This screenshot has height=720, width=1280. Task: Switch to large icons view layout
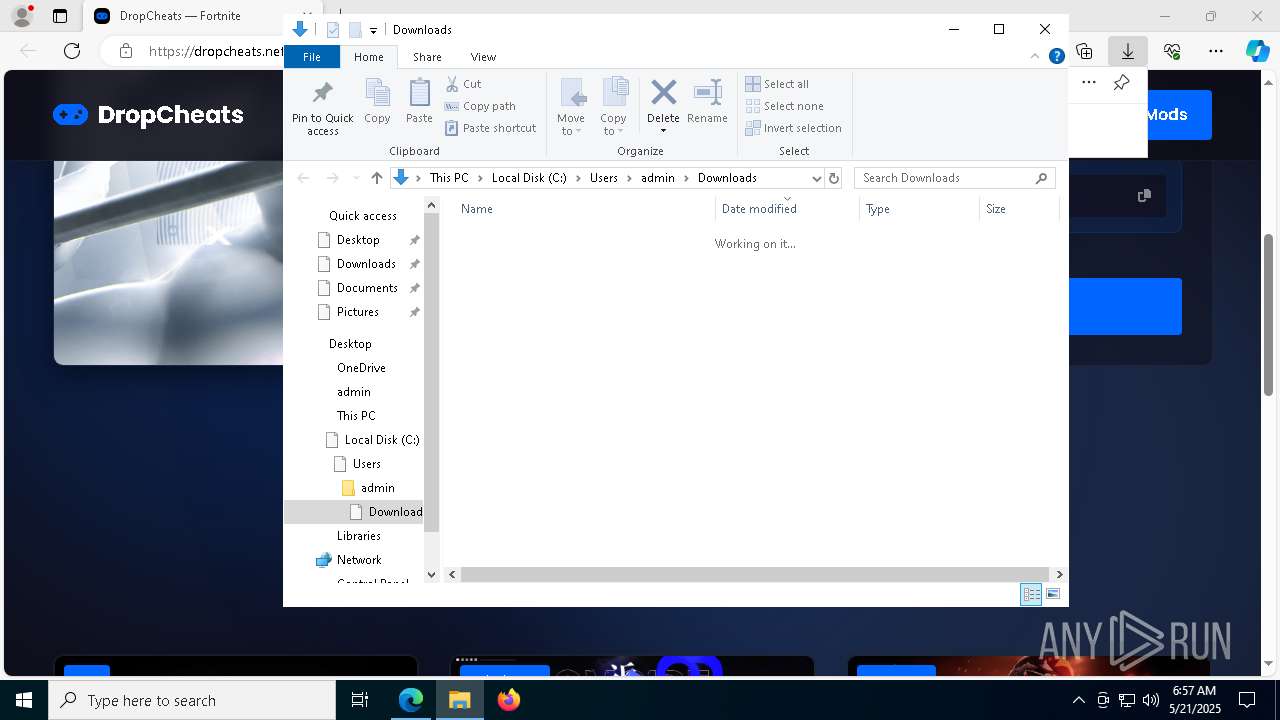pos(1053,594)
